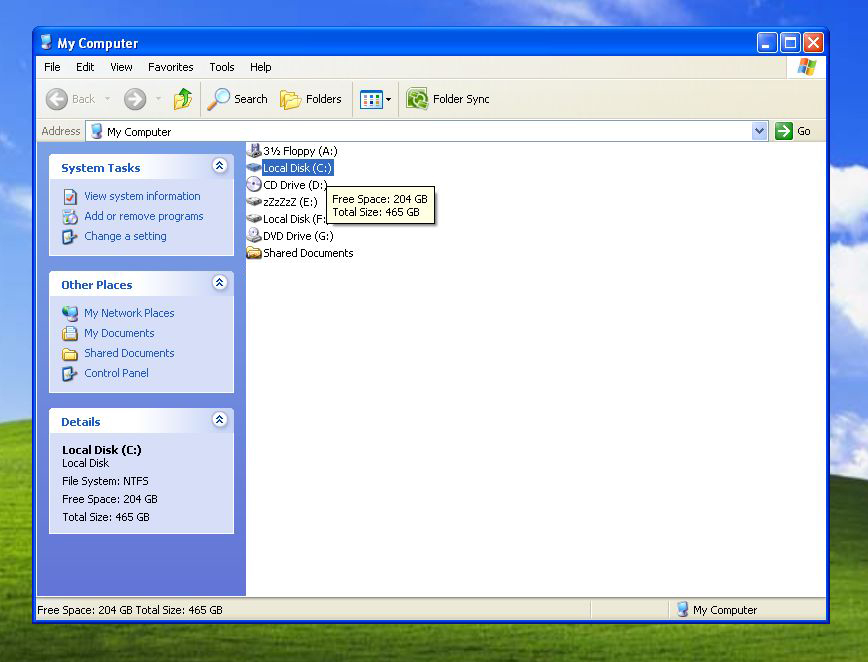
Task: Close the My Computer window
Action: pyautogui.click(x=814, y=43)
